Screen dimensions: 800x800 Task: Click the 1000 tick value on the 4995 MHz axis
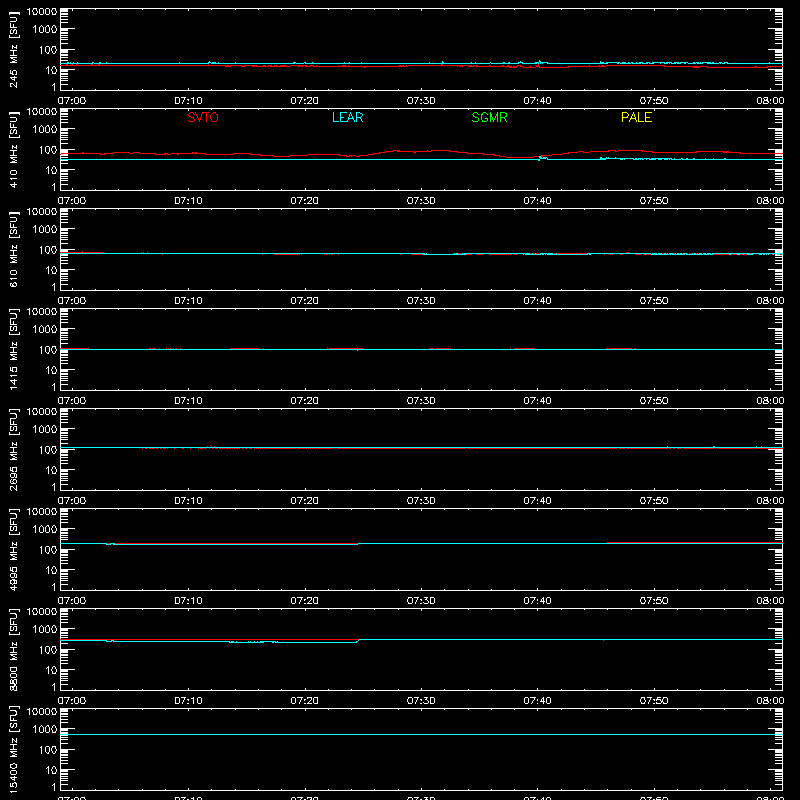click(x=45, y=530)
